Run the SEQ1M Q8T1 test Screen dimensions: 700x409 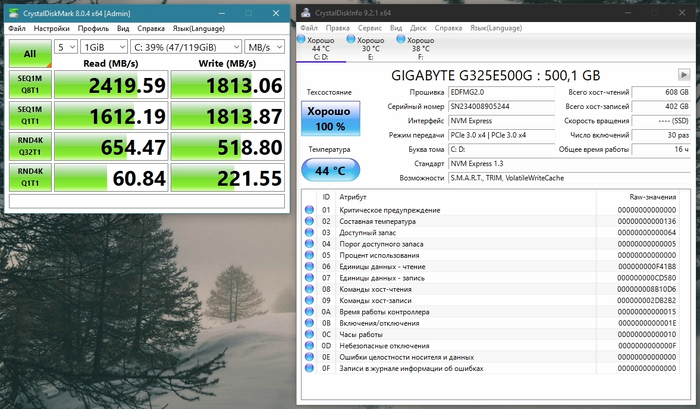click(30, 84)
